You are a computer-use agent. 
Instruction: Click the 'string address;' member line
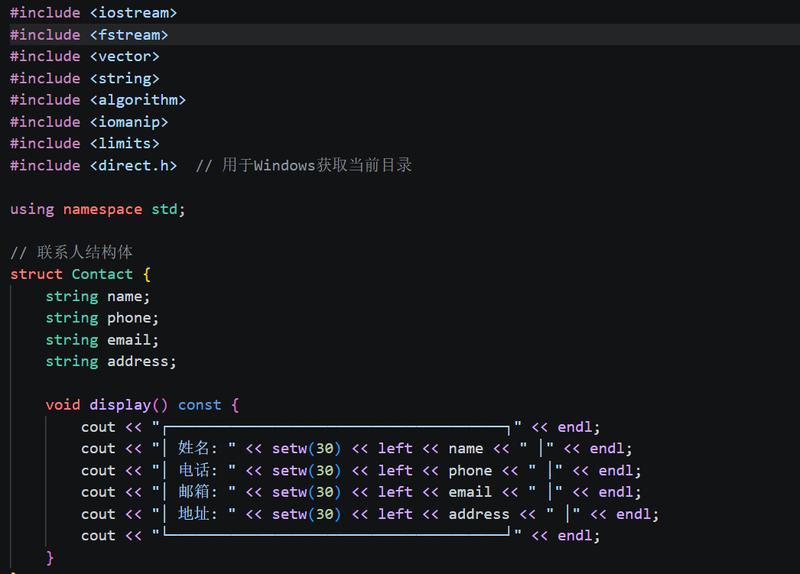coord(111,361)
